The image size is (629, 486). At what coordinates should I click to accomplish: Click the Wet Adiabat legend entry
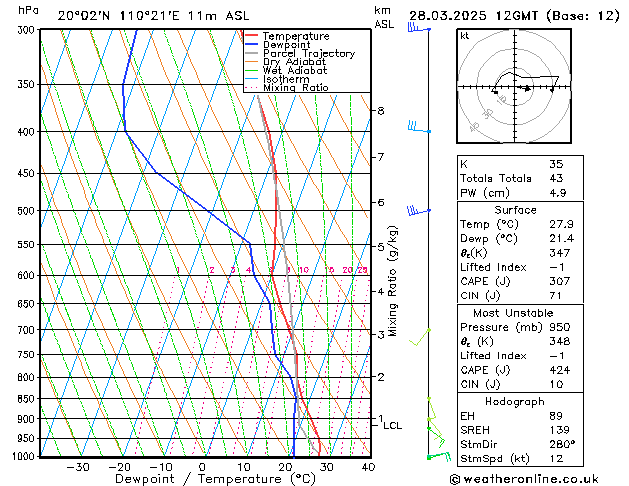point(286,71)
